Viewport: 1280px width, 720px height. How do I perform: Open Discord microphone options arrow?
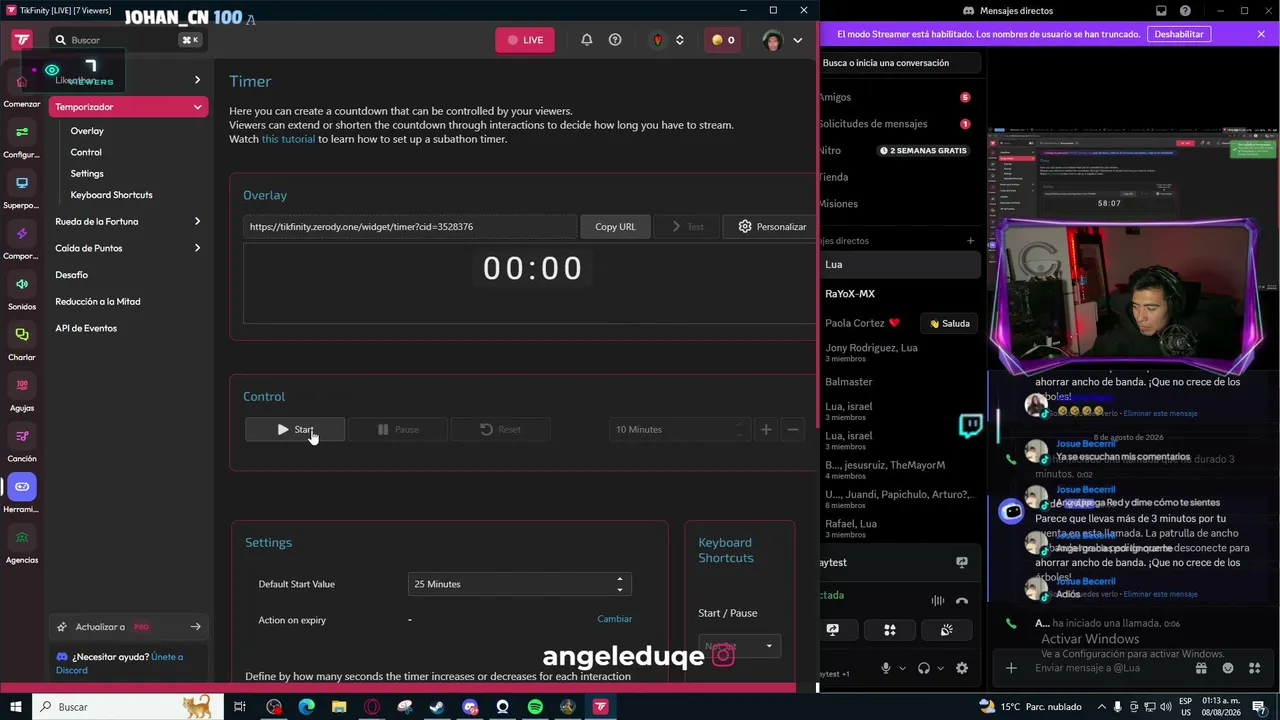pyautogui.click(x=902, y=668)
